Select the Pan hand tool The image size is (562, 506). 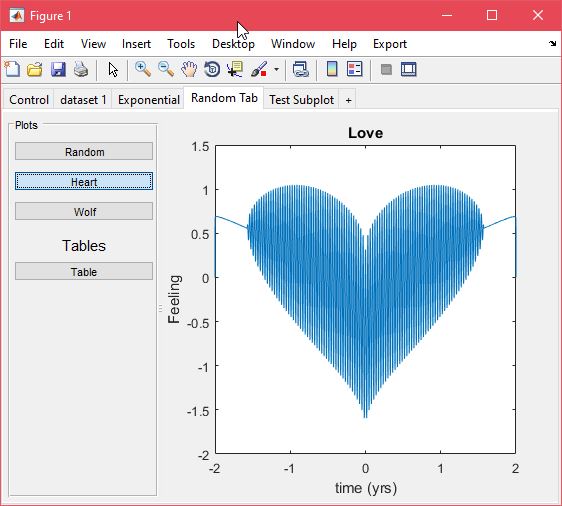[189, 69]
